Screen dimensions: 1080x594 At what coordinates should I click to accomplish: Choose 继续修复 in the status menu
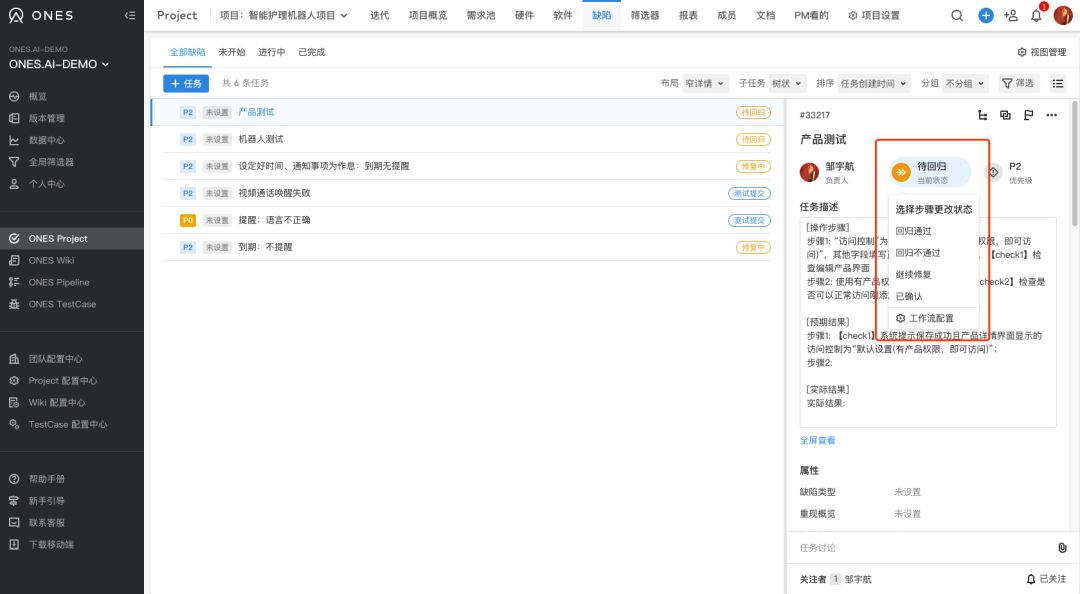point(933,275)
